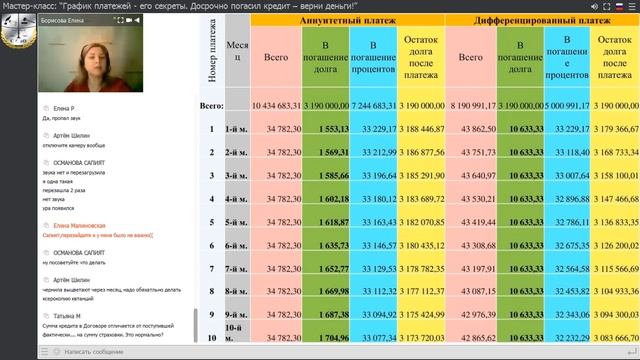Click message отключите камеру вообще
Image resolution: width=640 pixels, height=360 pixels.
(73, 145)
